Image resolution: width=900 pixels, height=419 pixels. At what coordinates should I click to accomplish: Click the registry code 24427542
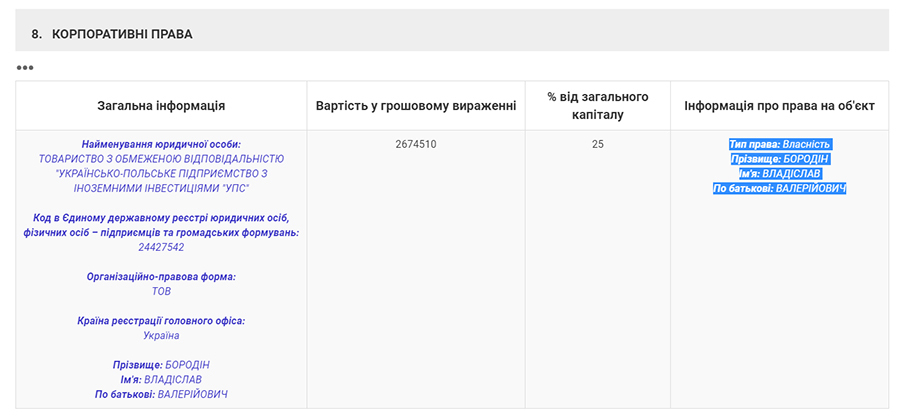coord(161,247)
